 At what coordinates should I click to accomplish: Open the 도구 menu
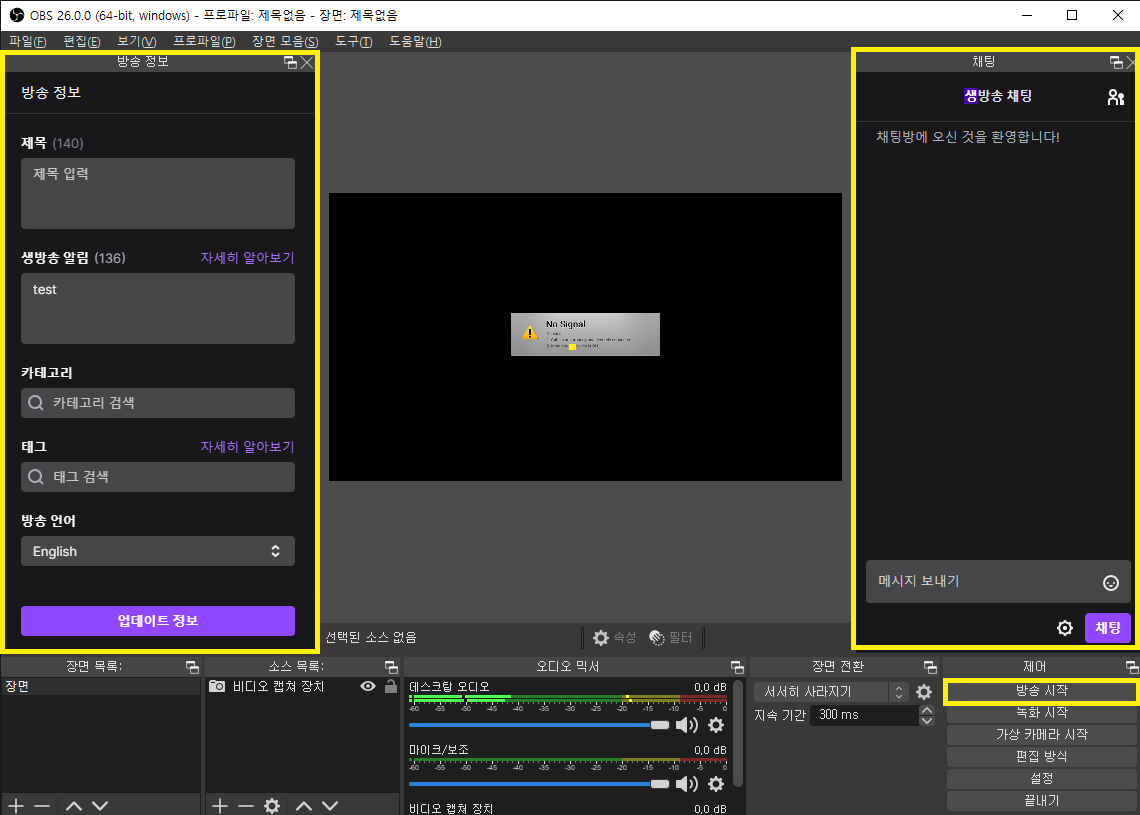tap(353, 41)
